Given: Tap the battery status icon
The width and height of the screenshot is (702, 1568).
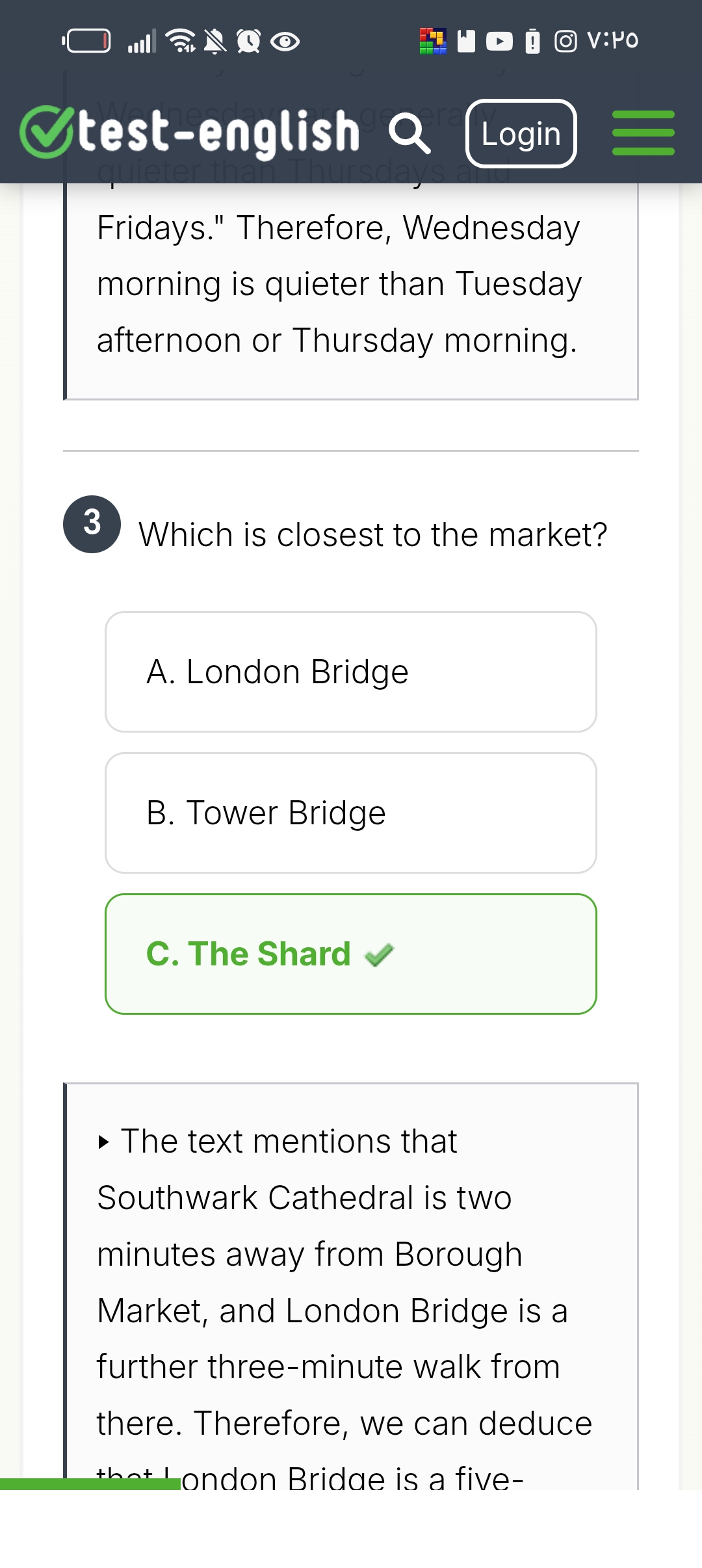Looking at the screenshot, I should 86,42.
